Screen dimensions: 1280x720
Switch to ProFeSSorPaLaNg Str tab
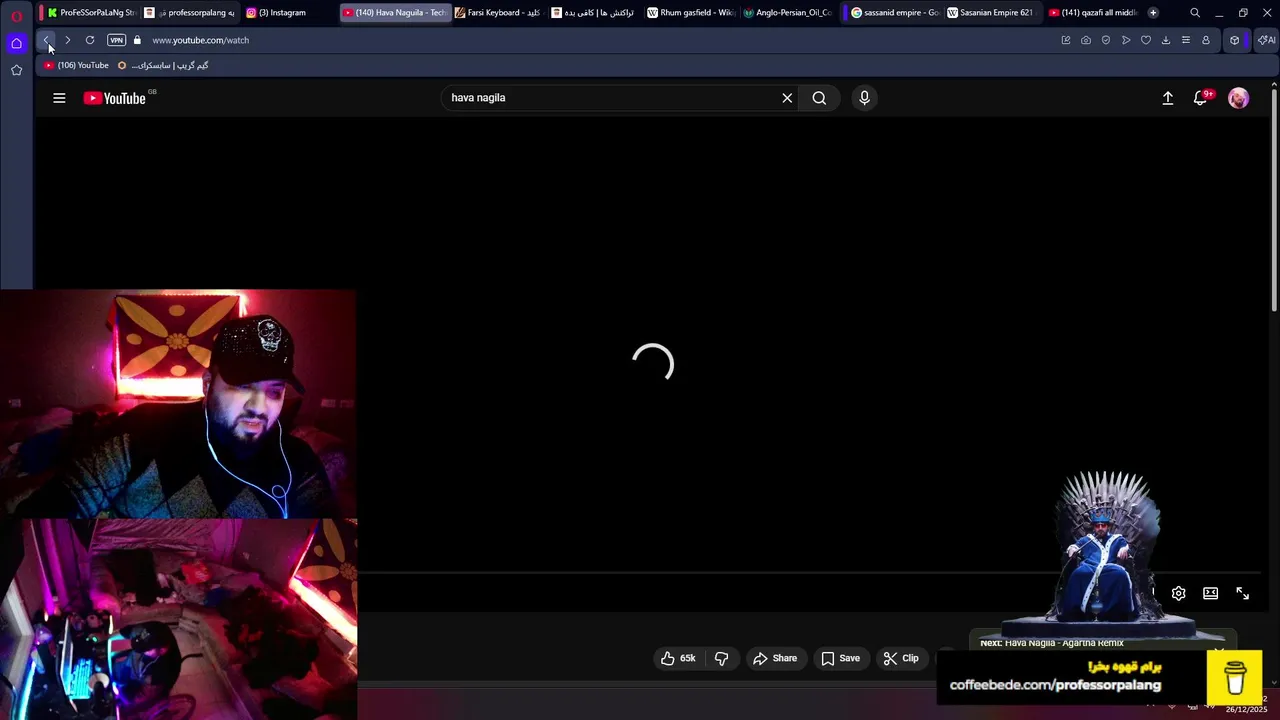tap(91, 13)
